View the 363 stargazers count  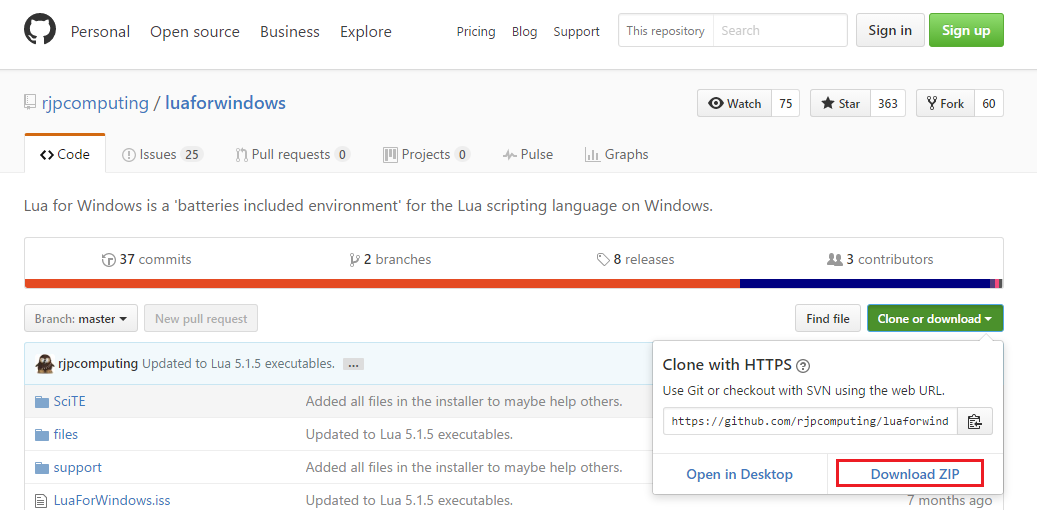888,103
